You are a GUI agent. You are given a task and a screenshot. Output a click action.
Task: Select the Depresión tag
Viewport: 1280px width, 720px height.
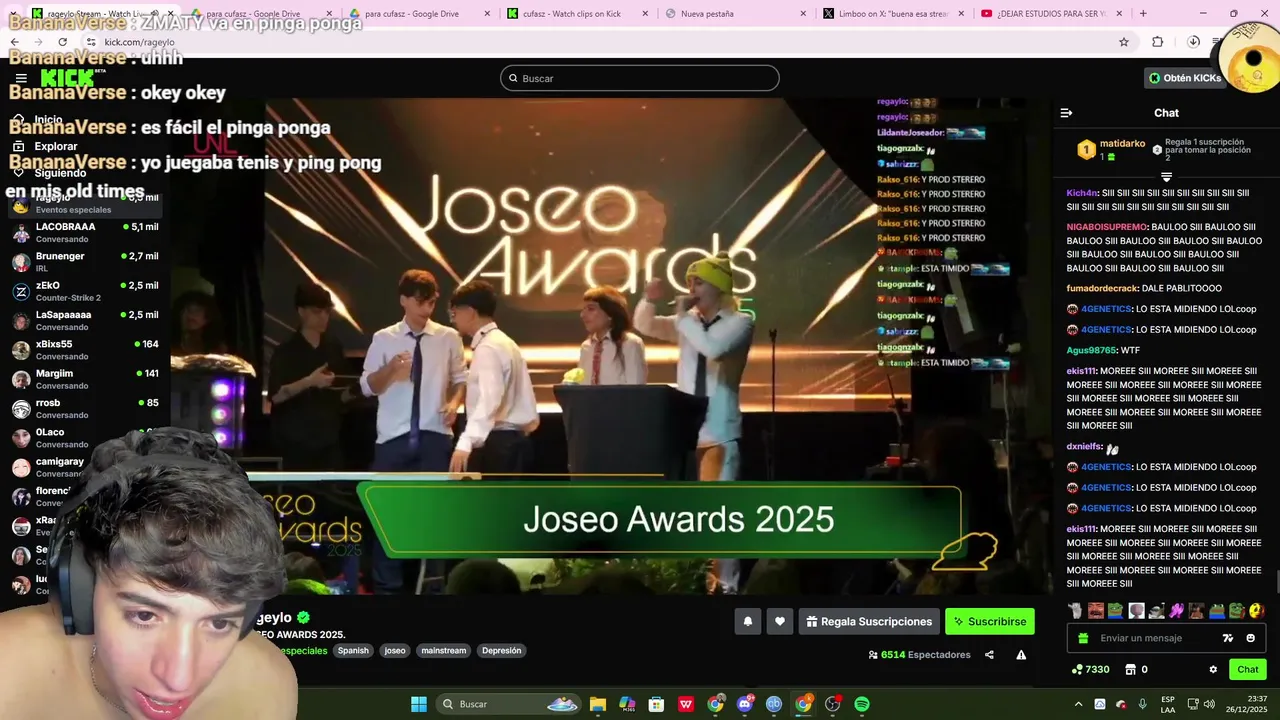click(x=501, y=650)
